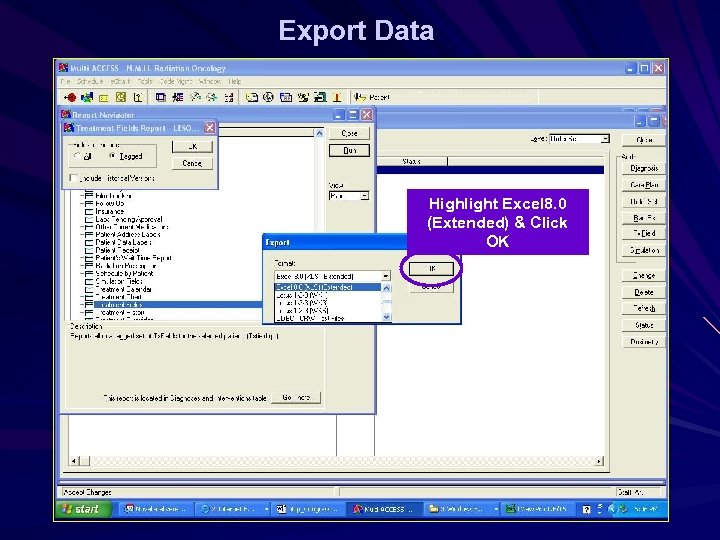Open the View dropdown in Report Navigator
Viewport: 720px width, 540px height.
point(365,196)
